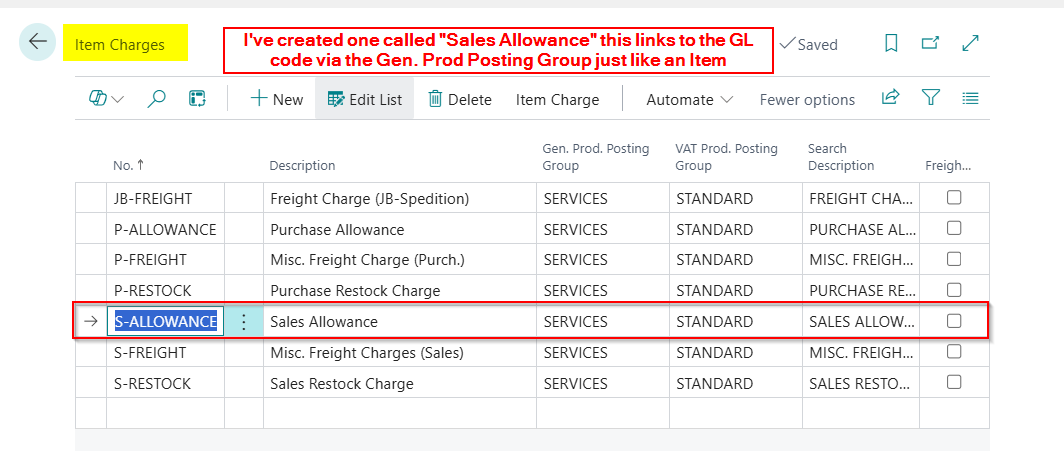Open the Item Charge menu

tap(557, 99)
